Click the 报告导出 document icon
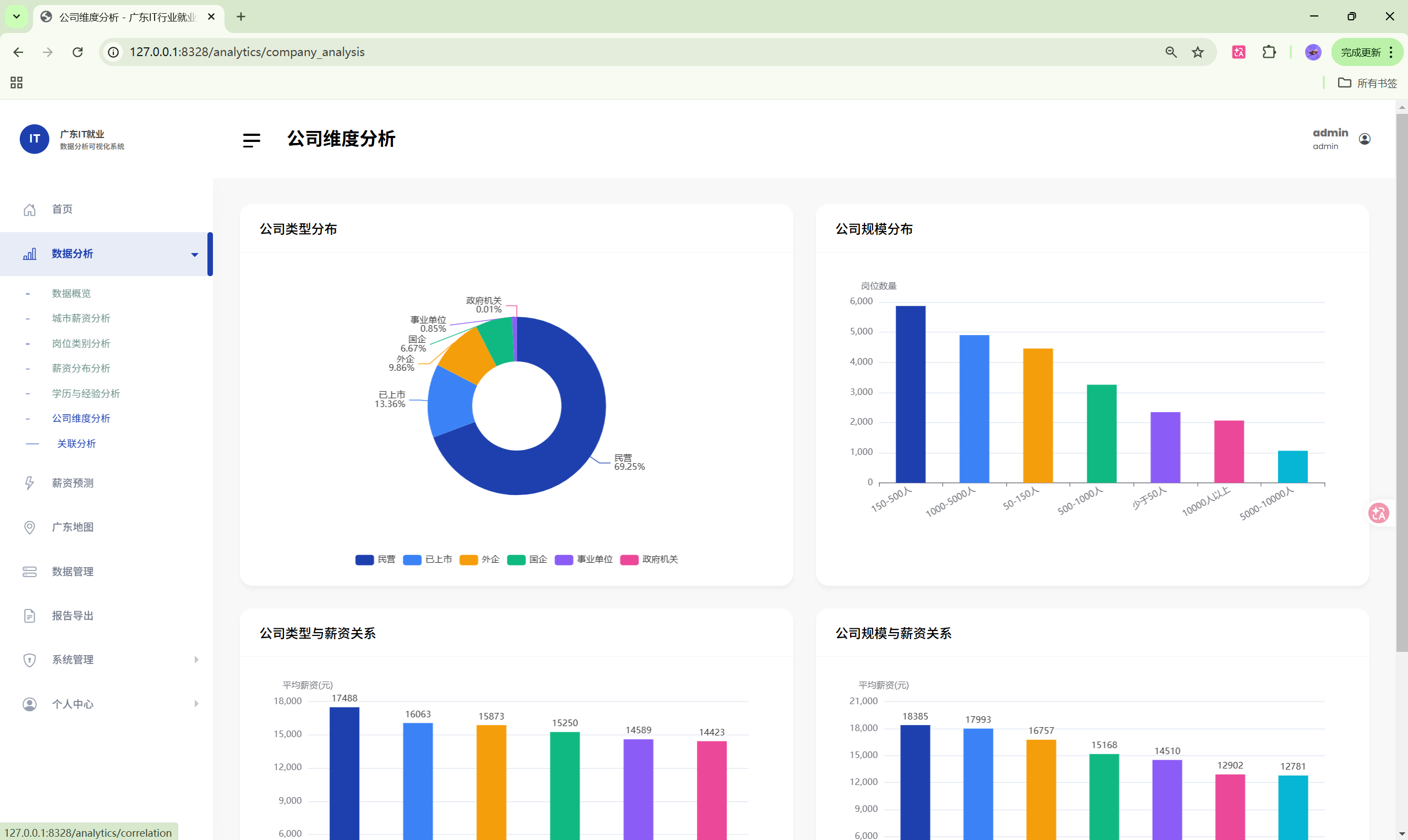This screenshot has height=840, width=1408. [x=30, y=615]
